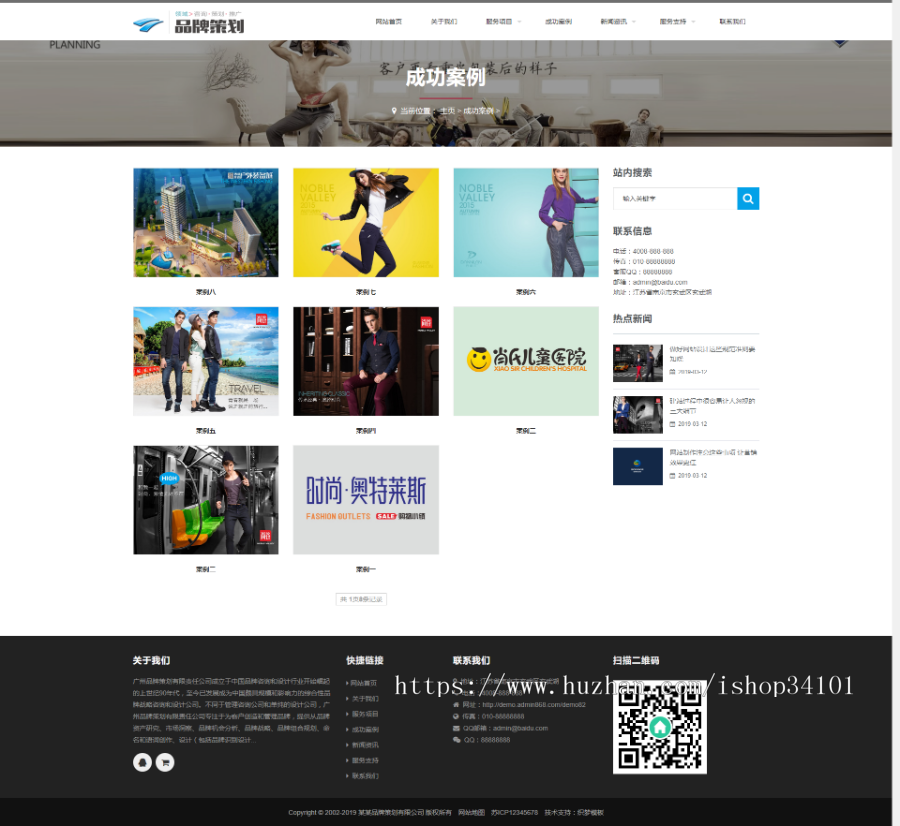Screen dimensions: 900x826
Task: Click the bell notification icon in footer
Action: [142, 762]
